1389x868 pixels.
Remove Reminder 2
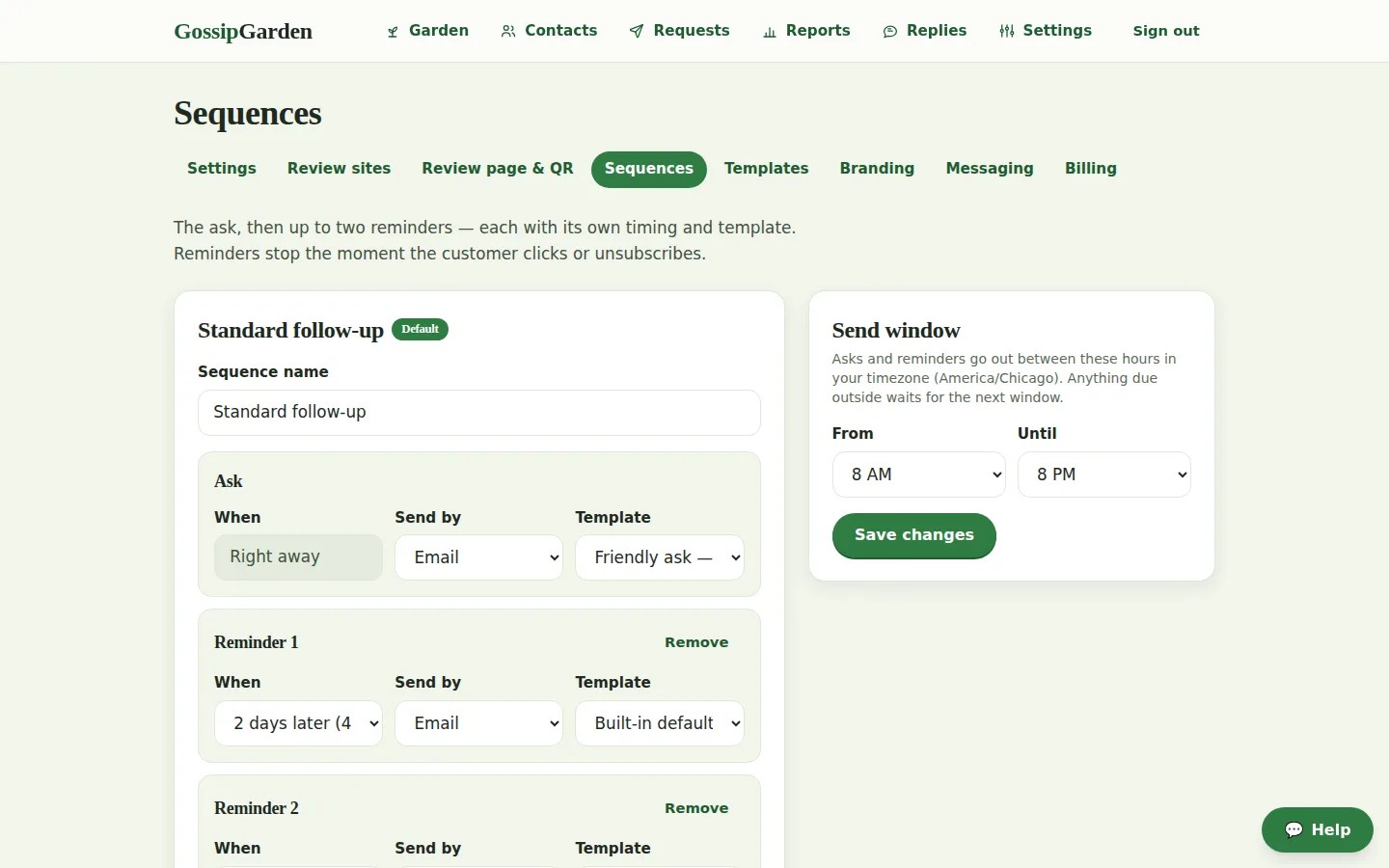[x=696, y=808]
